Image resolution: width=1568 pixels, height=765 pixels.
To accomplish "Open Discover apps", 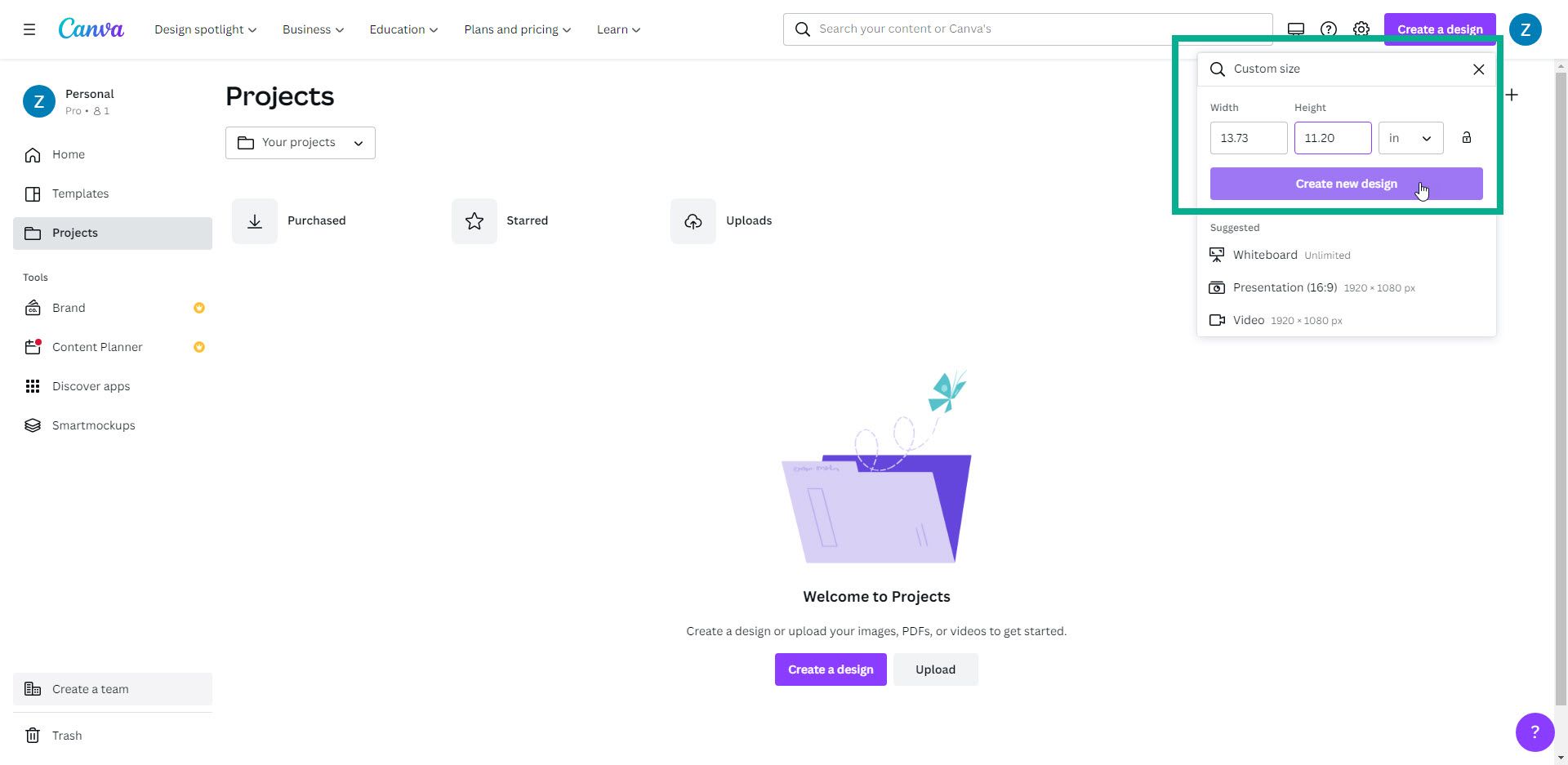I will [x=91, y=385].
